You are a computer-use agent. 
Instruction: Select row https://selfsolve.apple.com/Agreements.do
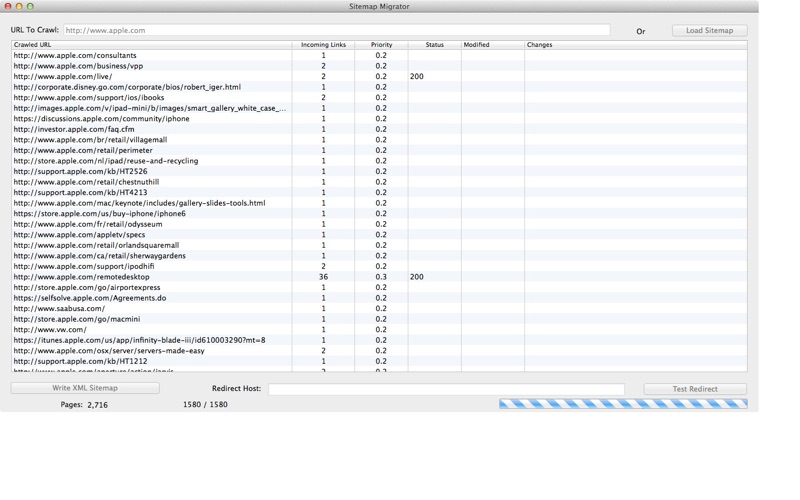coord(379,298)
